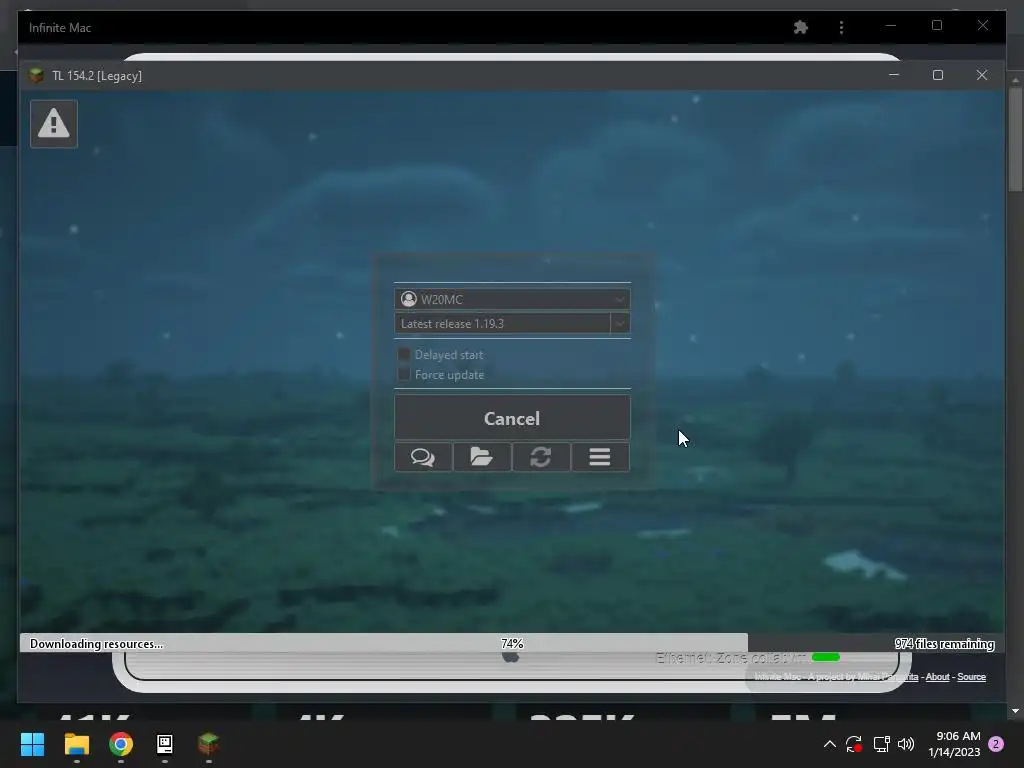Maximize the TL 154.2 Legacy window
This screenshot has height=768, width=1024.
pyautogui.click(x=938, y=75)
